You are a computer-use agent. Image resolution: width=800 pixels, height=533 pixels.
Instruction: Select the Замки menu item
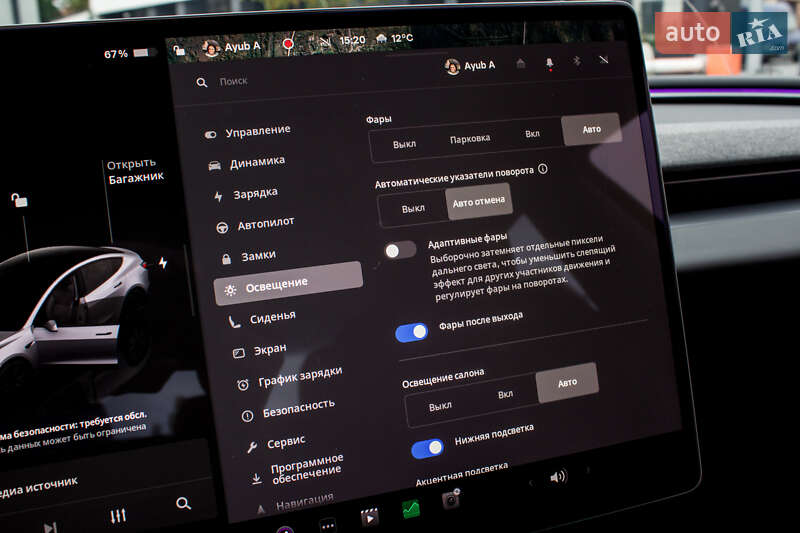click(x=257, y=256)
